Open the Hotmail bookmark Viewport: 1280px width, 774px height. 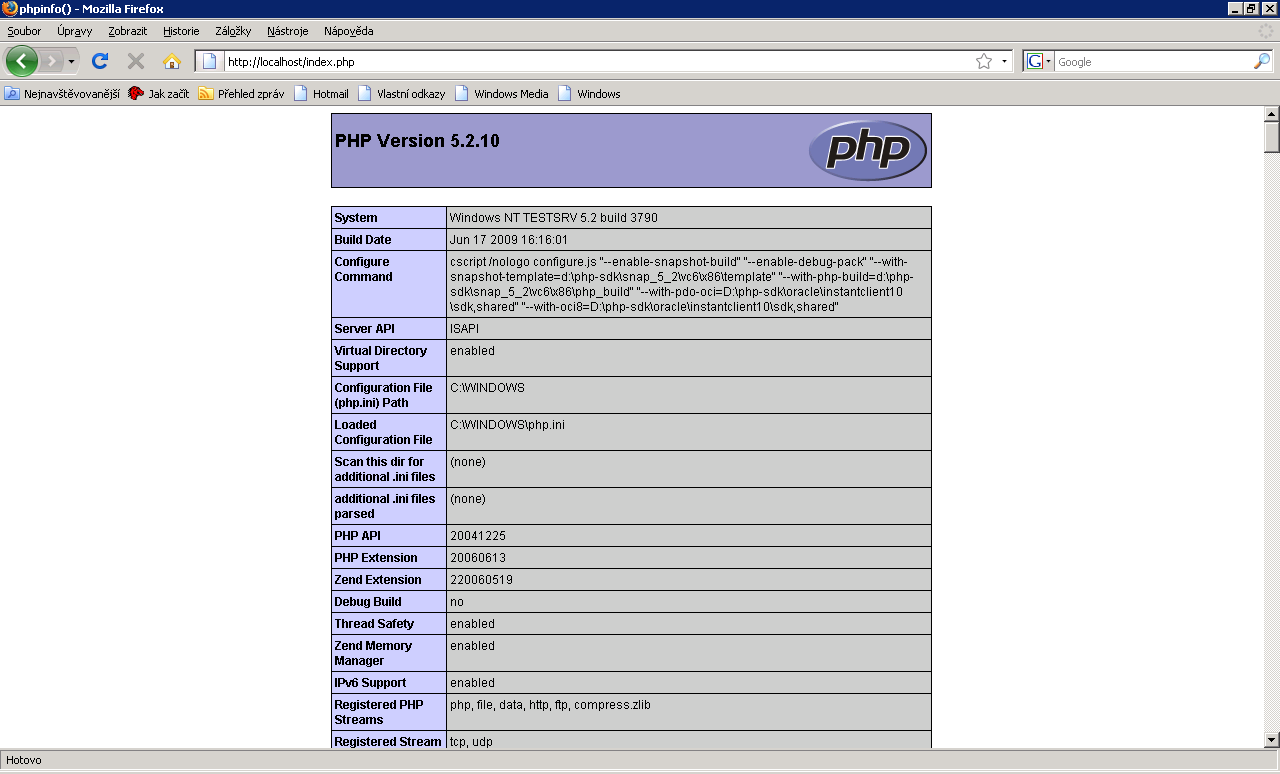321,94
